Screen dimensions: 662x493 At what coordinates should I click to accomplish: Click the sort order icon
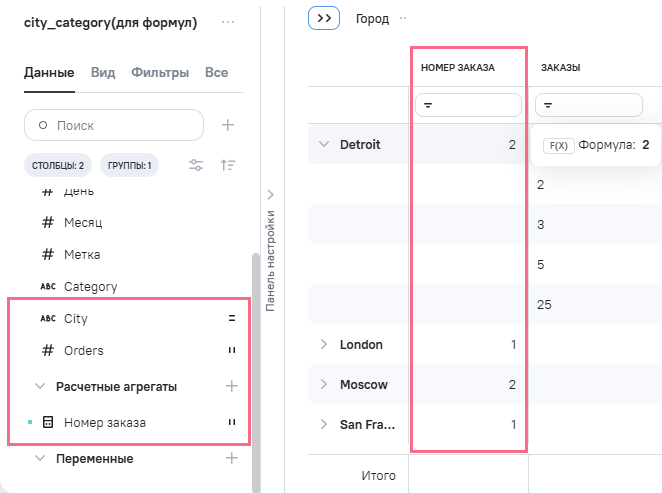(x=227, y=165)
